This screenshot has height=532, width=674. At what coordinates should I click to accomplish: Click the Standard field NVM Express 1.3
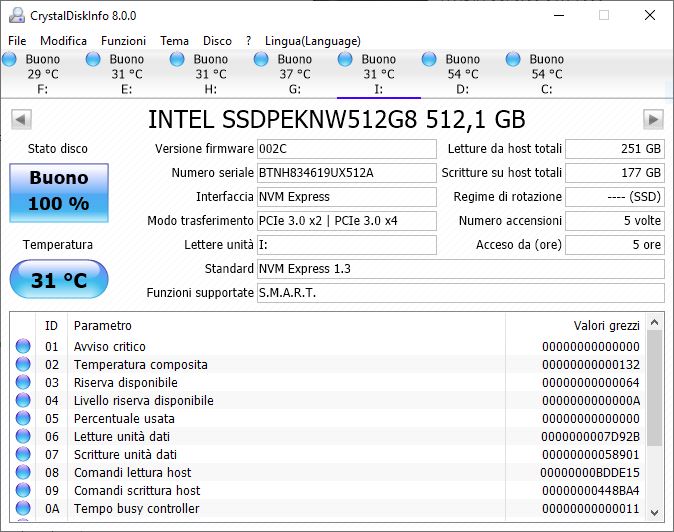461,269
